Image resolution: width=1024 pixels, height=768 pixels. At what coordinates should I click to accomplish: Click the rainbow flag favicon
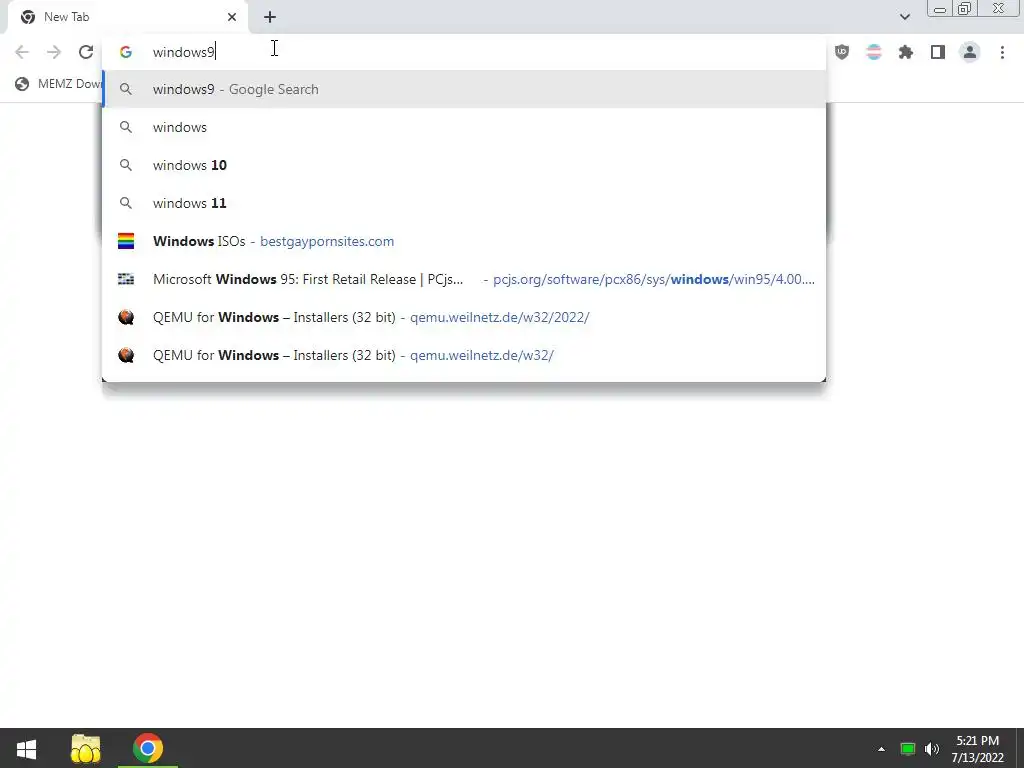coord(126,241)
